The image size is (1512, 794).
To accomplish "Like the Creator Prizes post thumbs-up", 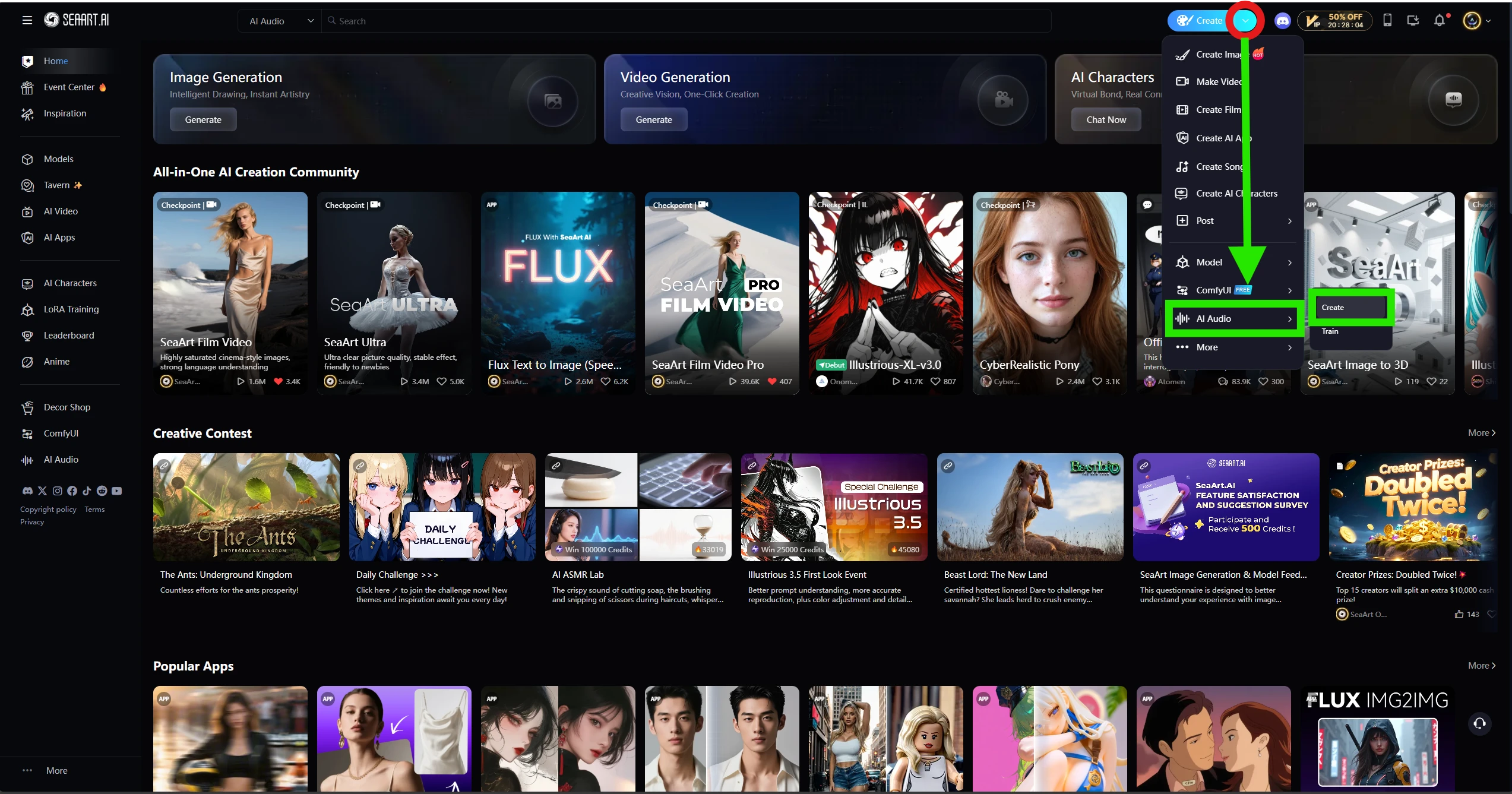I will (x=1459, y=614).
